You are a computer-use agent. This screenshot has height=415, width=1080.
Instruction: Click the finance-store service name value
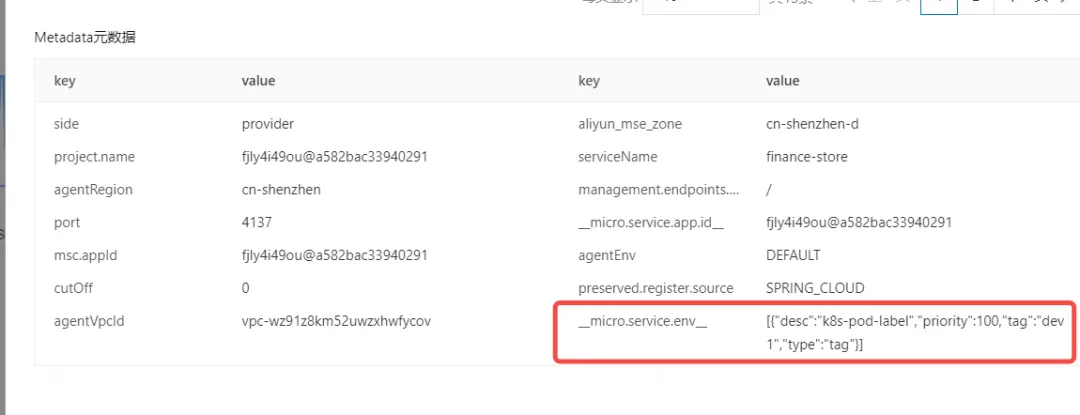[x=806, y=157]
